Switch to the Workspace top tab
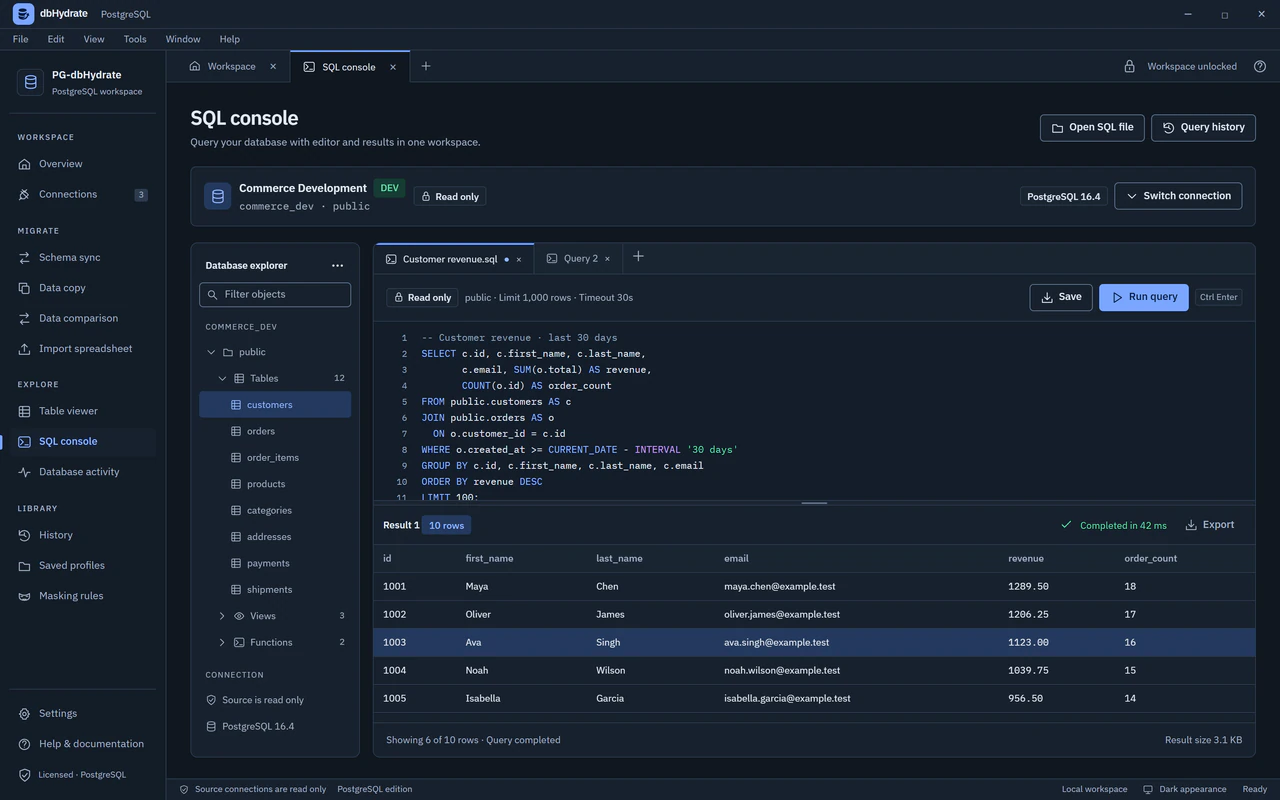 [231, 67]
